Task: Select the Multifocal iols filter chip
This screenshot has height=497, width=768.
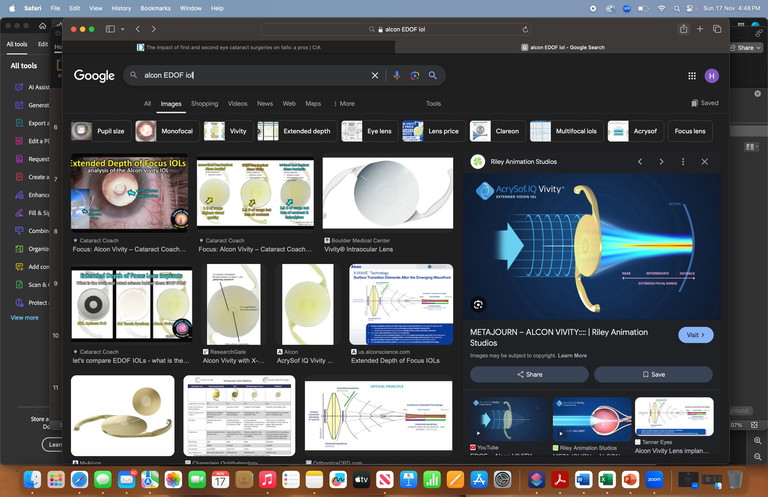Action: [x=566, y=131]
